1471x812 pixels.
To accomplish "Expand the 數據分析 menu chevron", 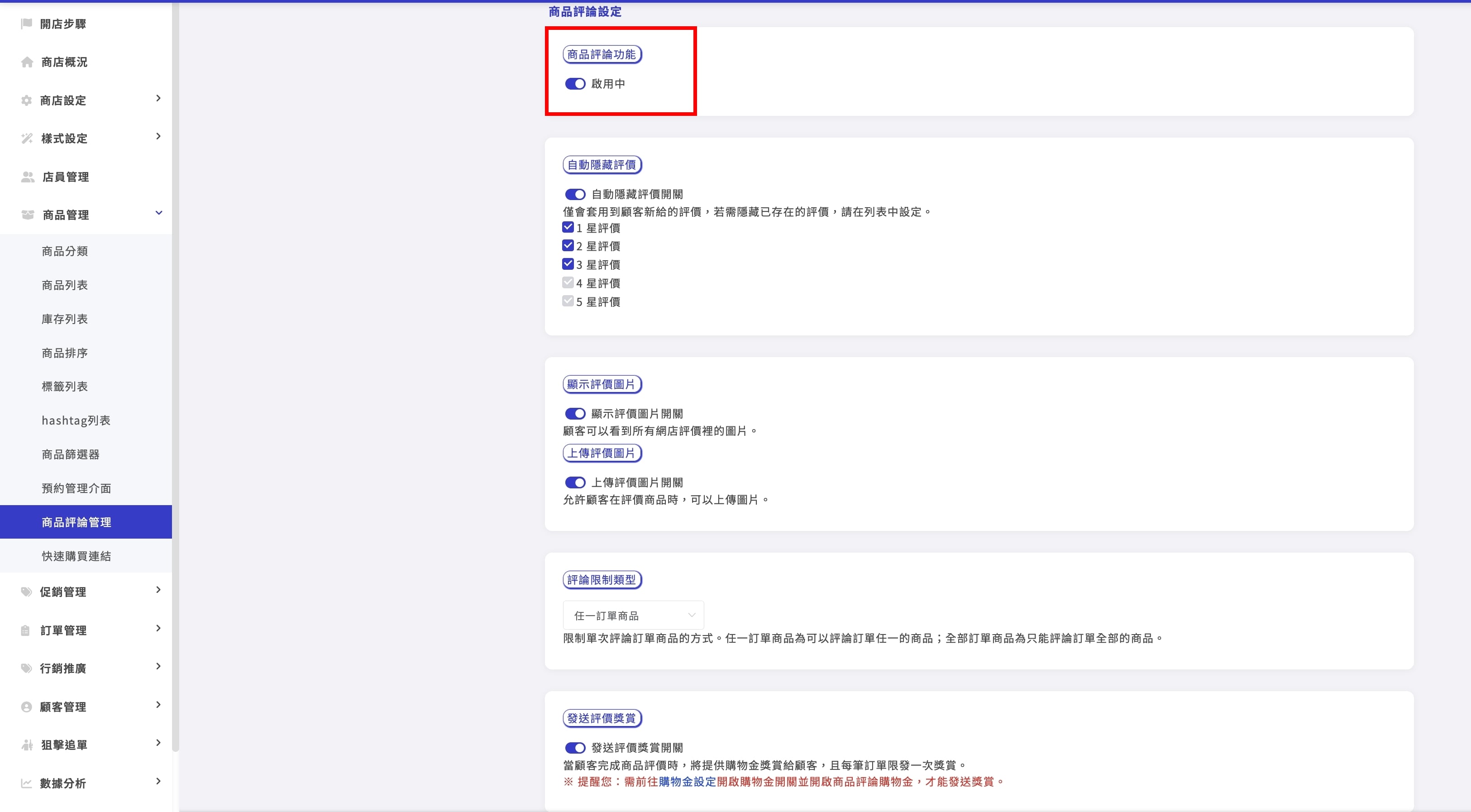I will (x=158, y=781).
